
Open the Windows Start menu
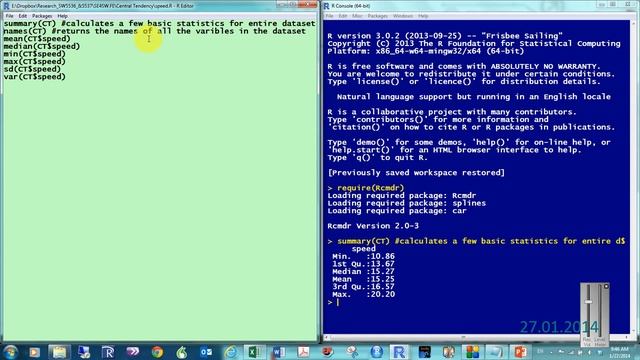10,352
